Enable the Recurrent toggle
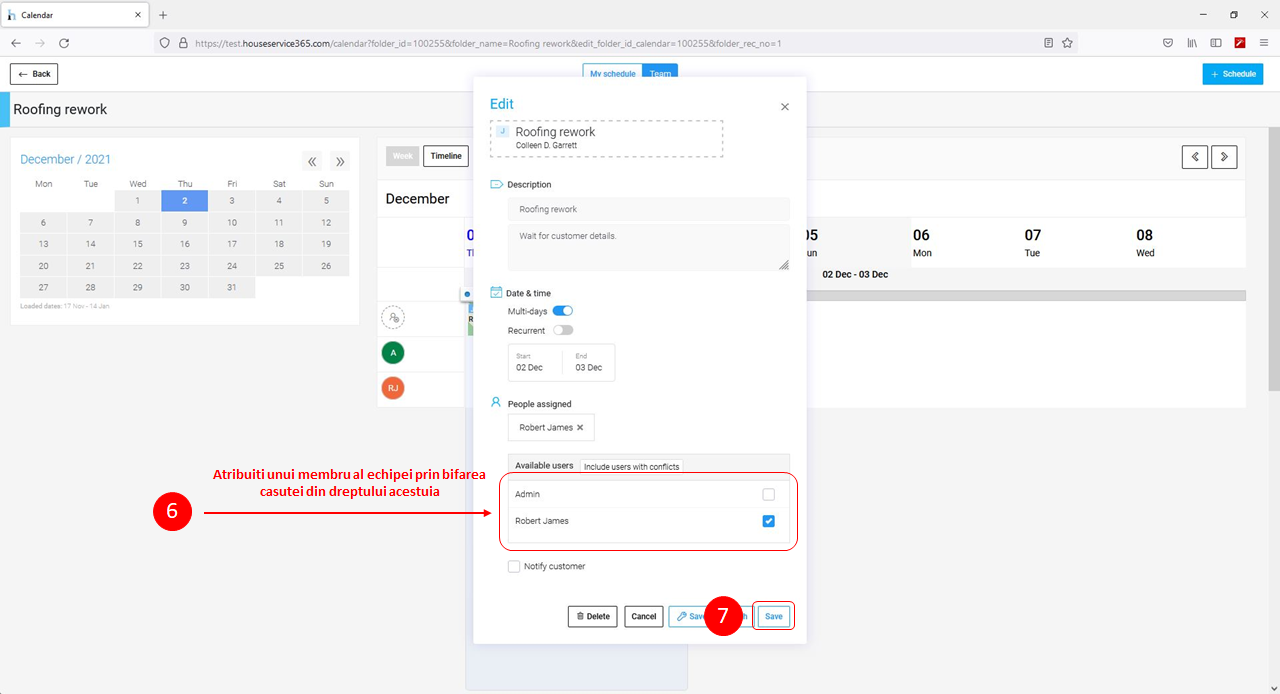The width and height of the screenshot is (1280, 694). pyautogui.click(x=563, y=330)
